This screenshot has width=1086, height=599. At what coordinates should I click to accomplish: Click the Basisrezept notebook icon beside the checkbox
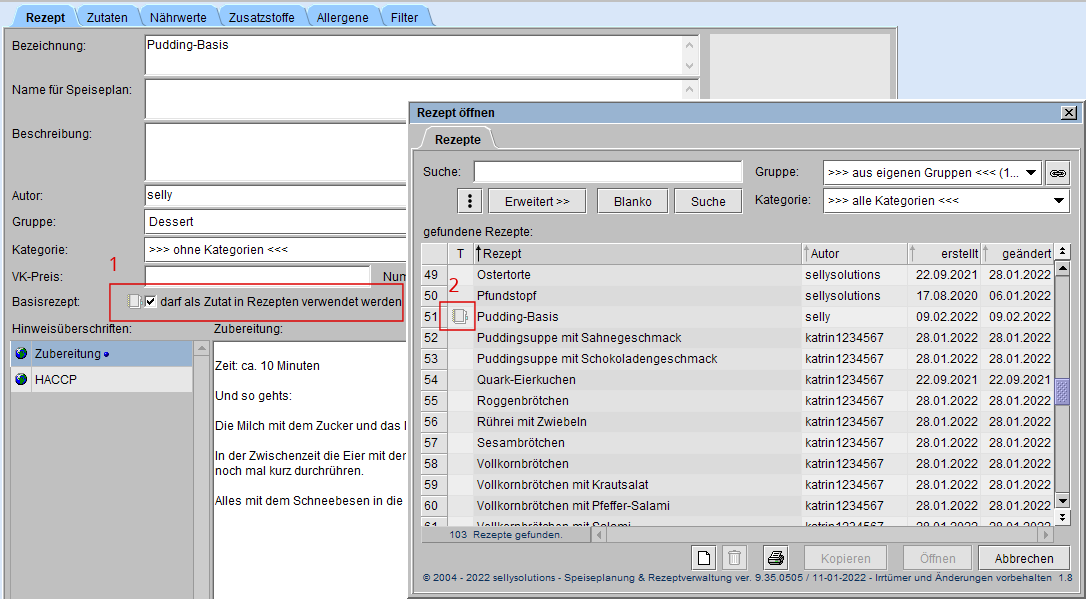133,301
